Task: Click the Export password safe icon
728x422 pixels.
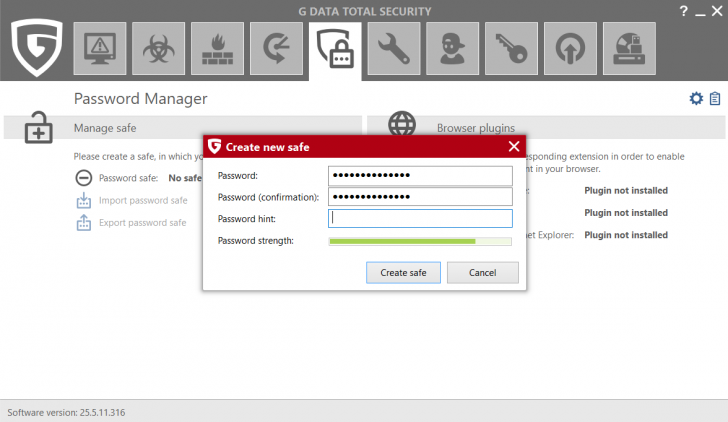Action: tap(84, 222)
